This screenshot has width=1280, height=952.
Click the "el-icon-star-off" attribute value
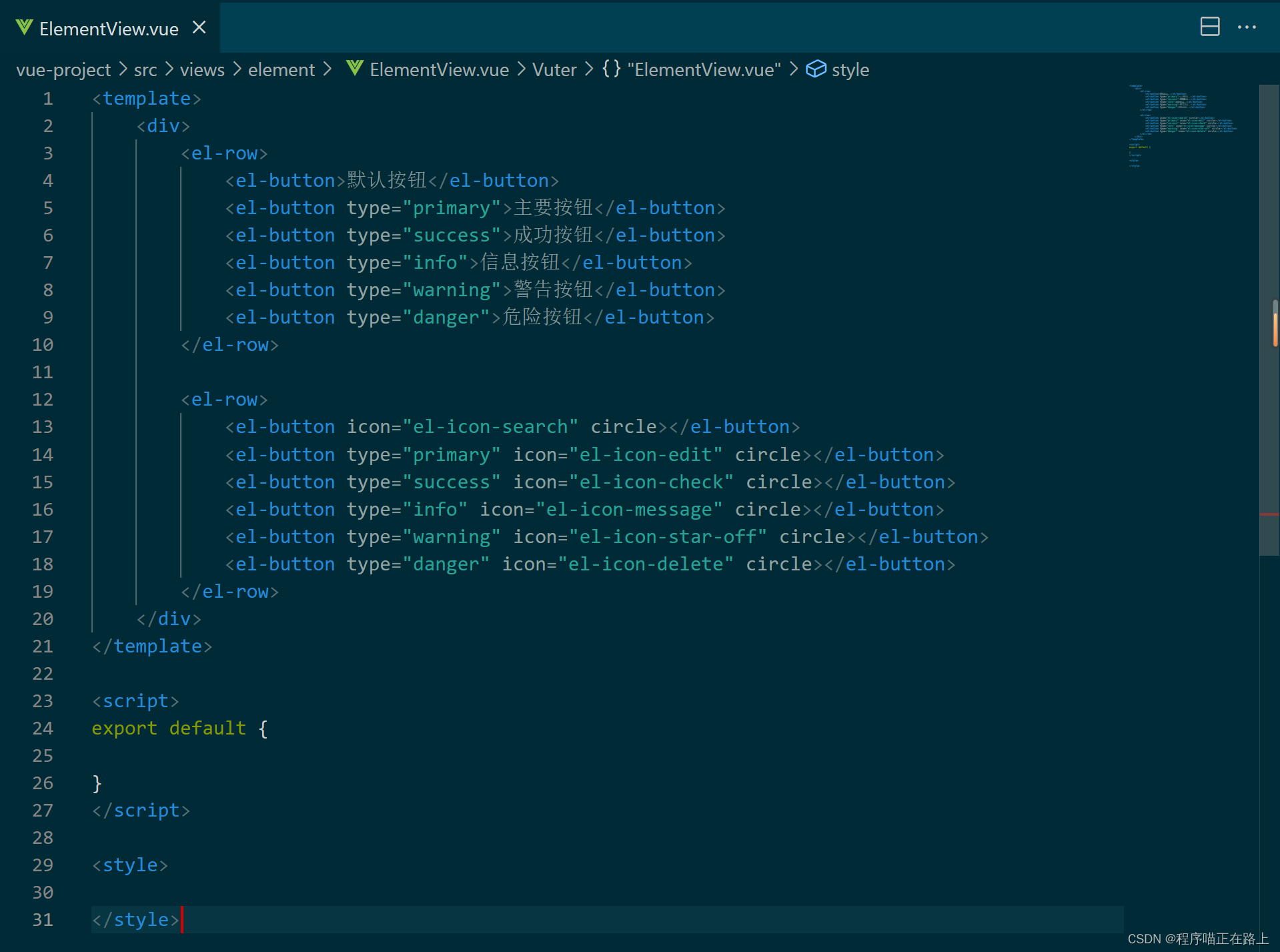tap(668, 537)
